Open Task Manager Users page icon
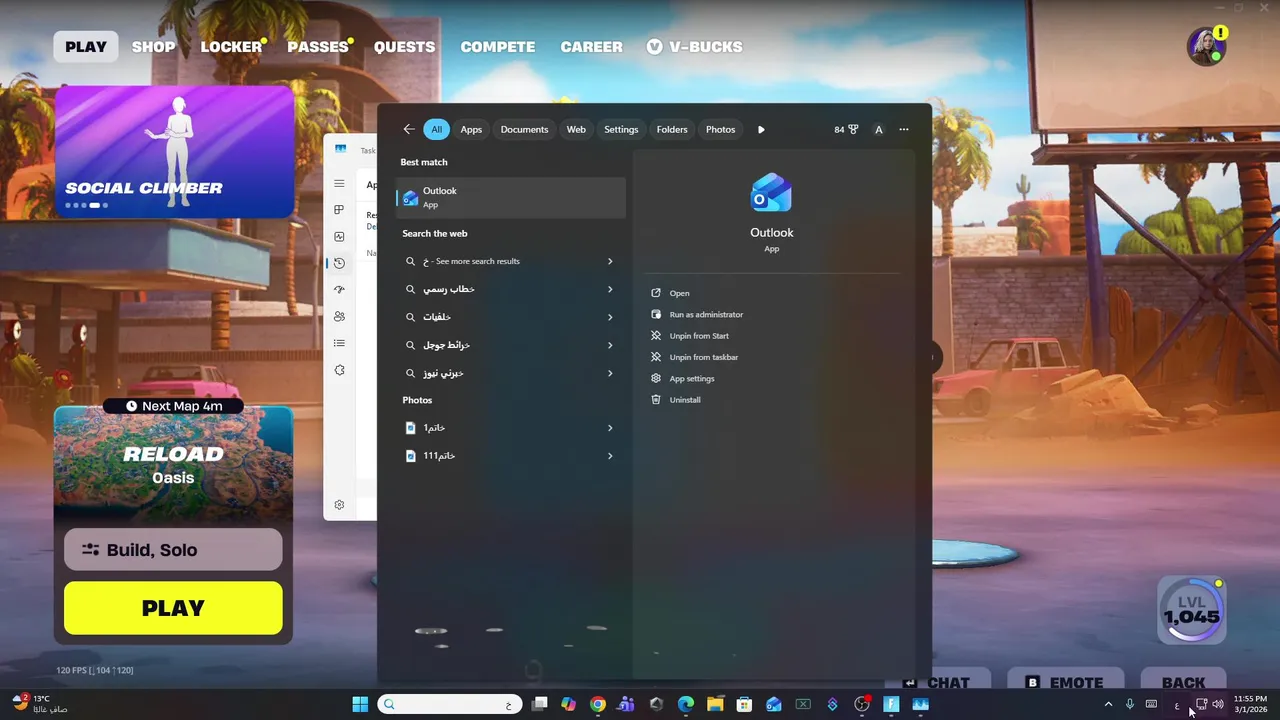The height and width of the screenshot is (720, 1280). click(339, 316)
